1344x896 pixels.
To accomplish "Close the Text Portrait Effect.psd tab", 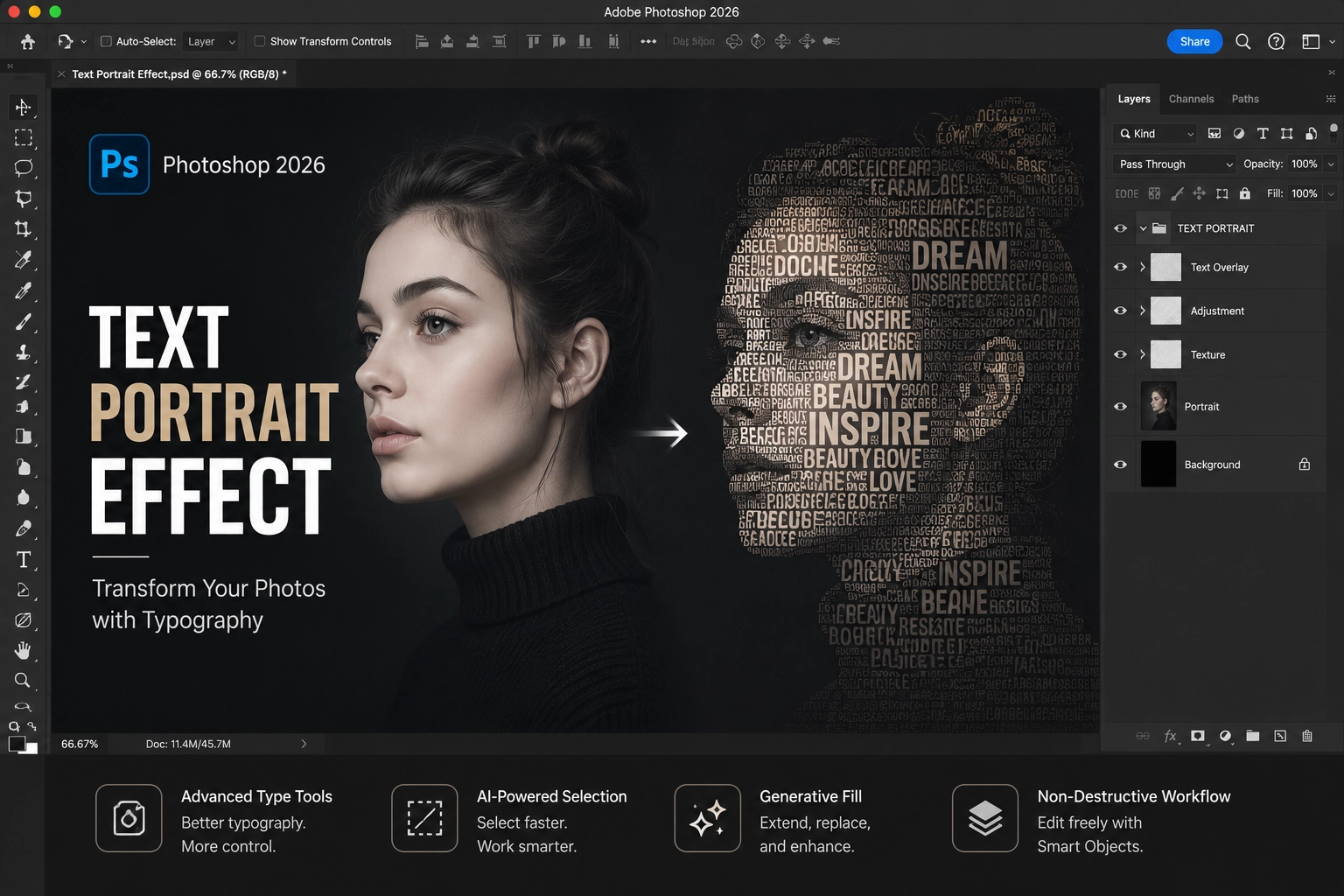I will pos(61,74).
